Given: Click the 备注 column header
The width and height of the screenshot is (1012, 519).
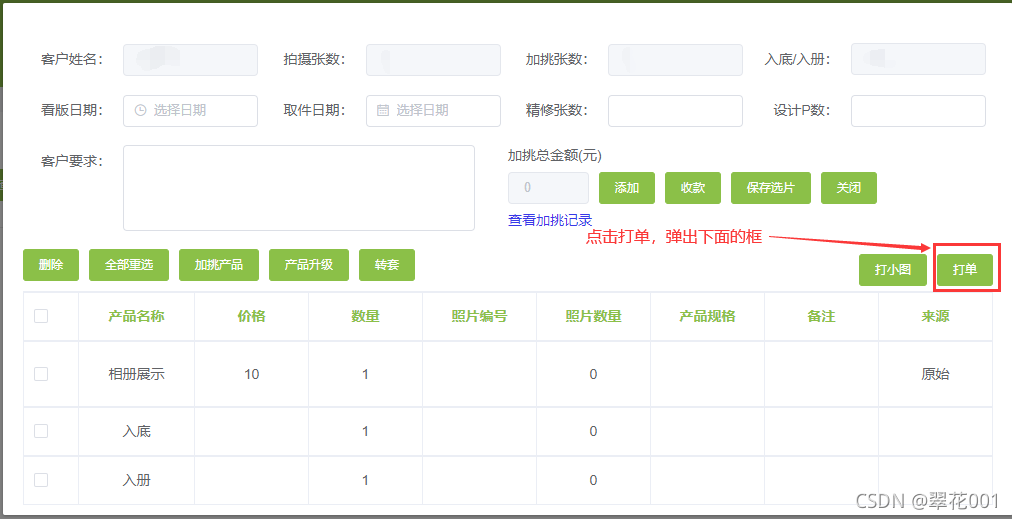Looking at the screenshot, I should [x=821, y=316].
